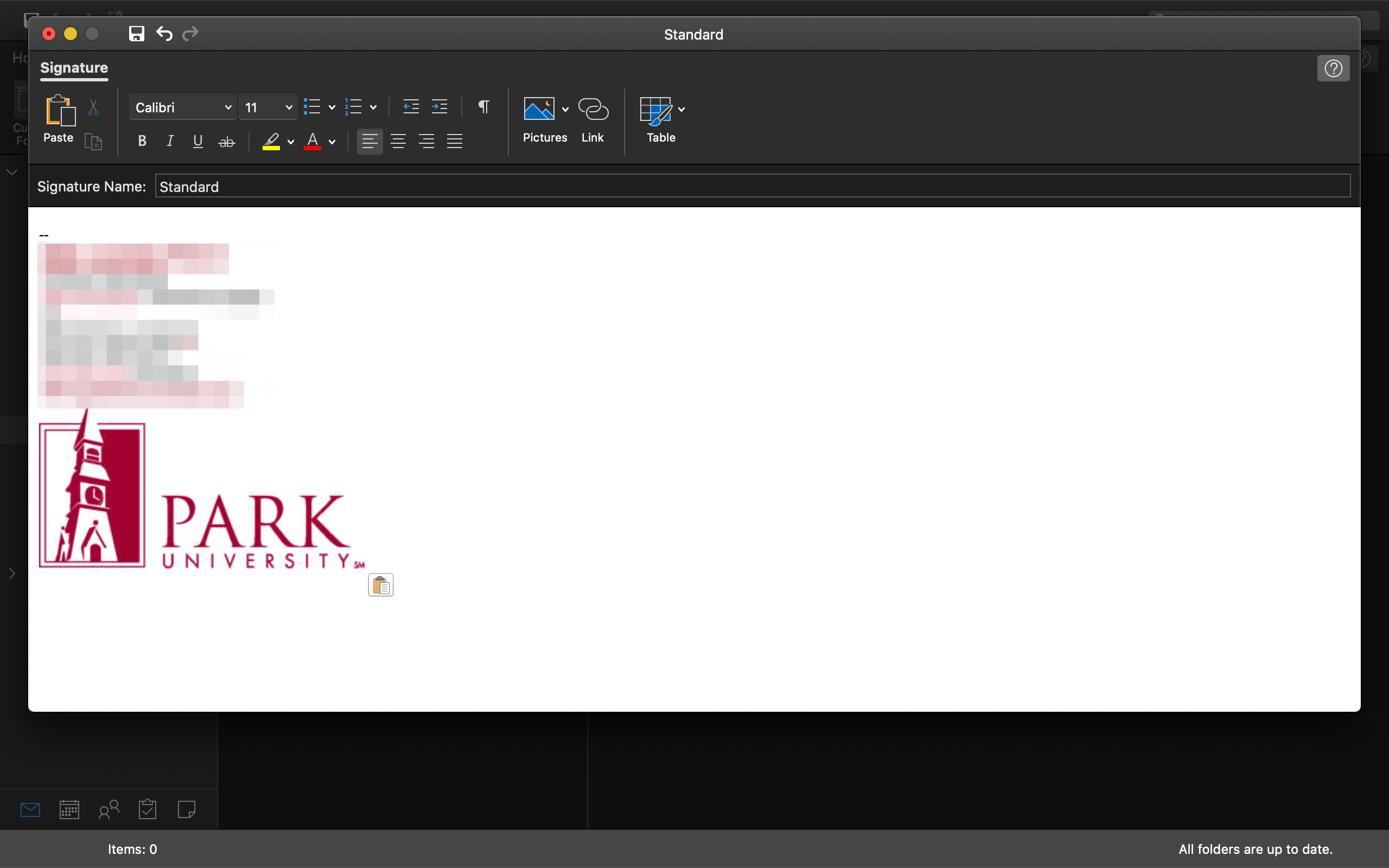Screen dimensions: 1389x868
Task: Expand the Pictures dropdown arrow
Action: click(565, 109)
